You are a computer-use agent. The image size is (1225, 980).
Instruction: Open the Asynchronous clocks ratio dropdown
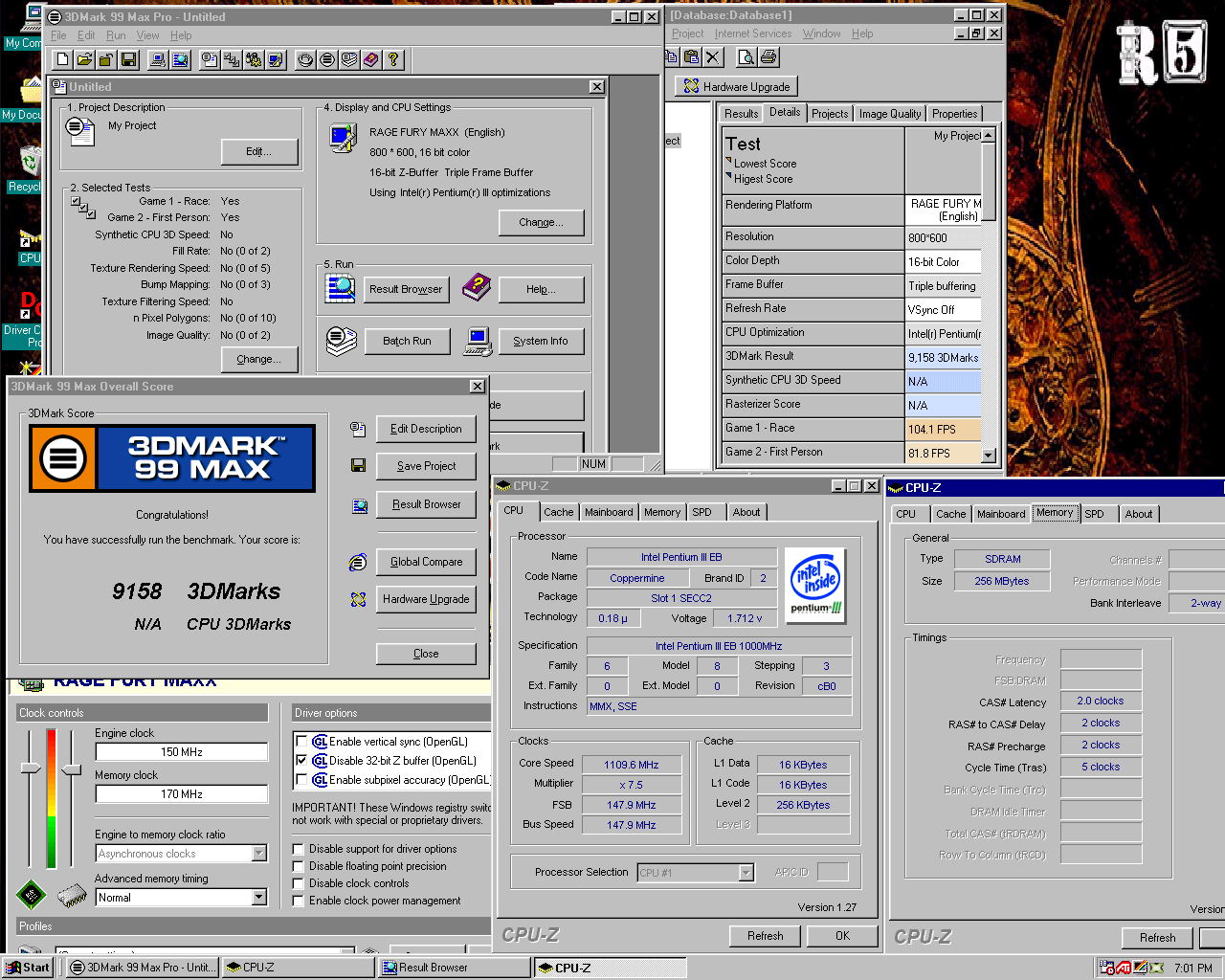tap(258, 854)
